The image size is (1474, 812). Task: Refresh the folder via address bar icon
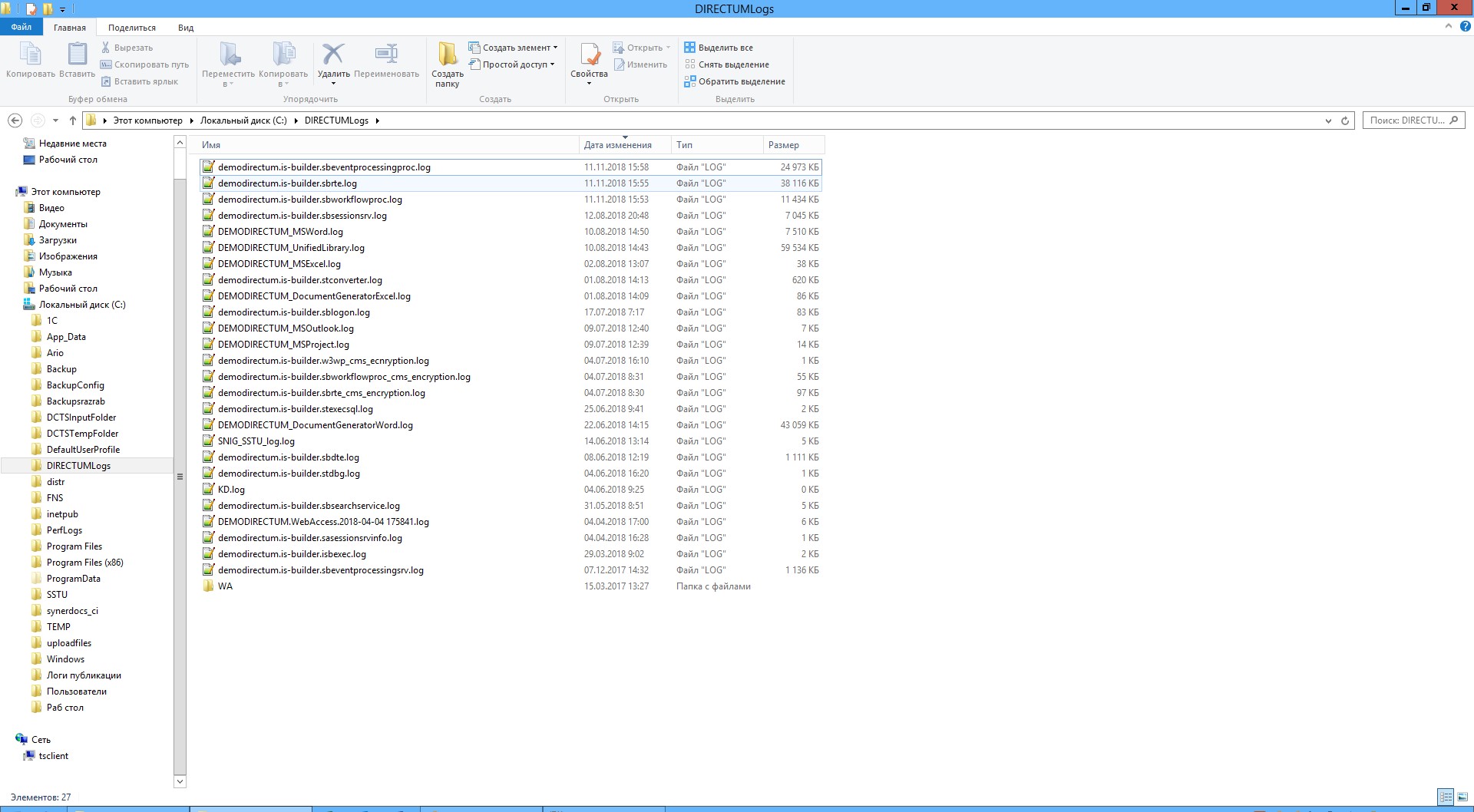pos(1345,120)
